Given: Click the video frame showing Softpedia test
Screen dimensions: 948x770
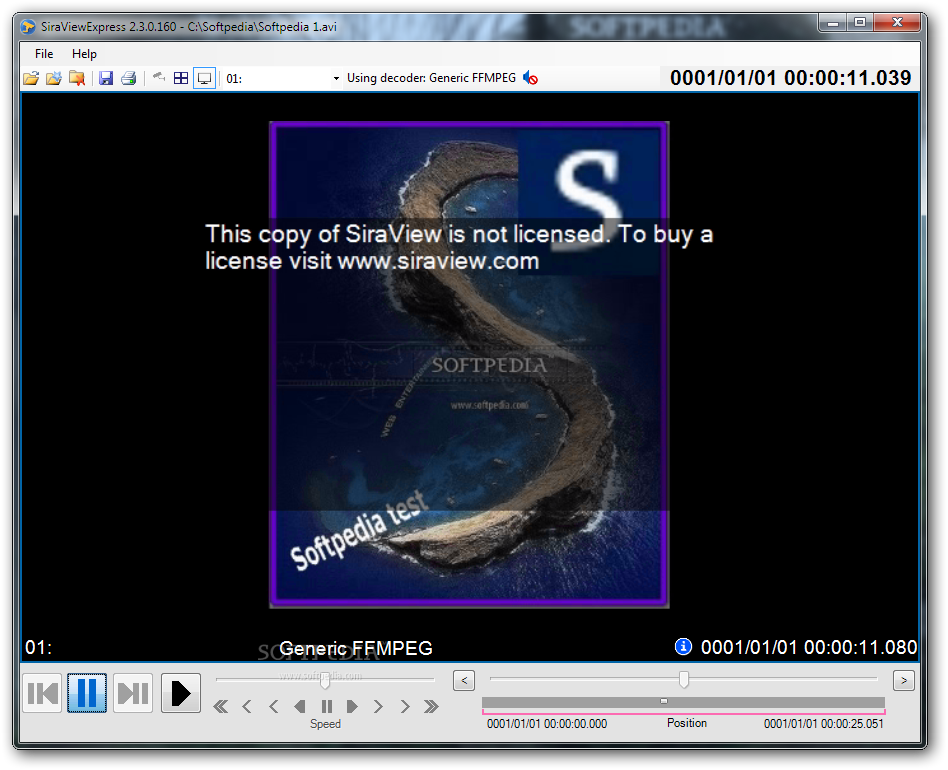Looking at the screenshot, I should point(469,364).
